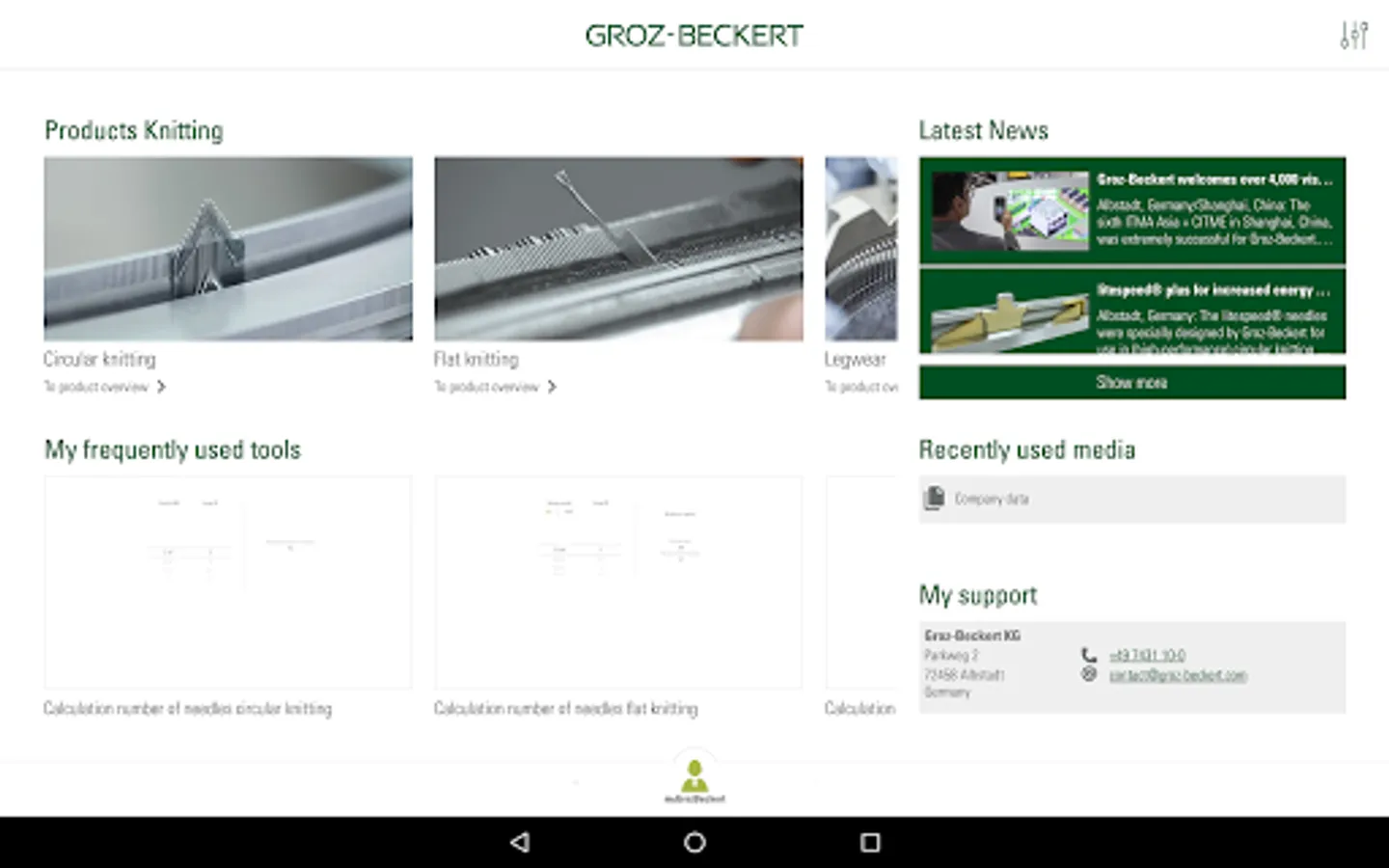Follow 'To product overview' under Circular knitting

(95, 387)
